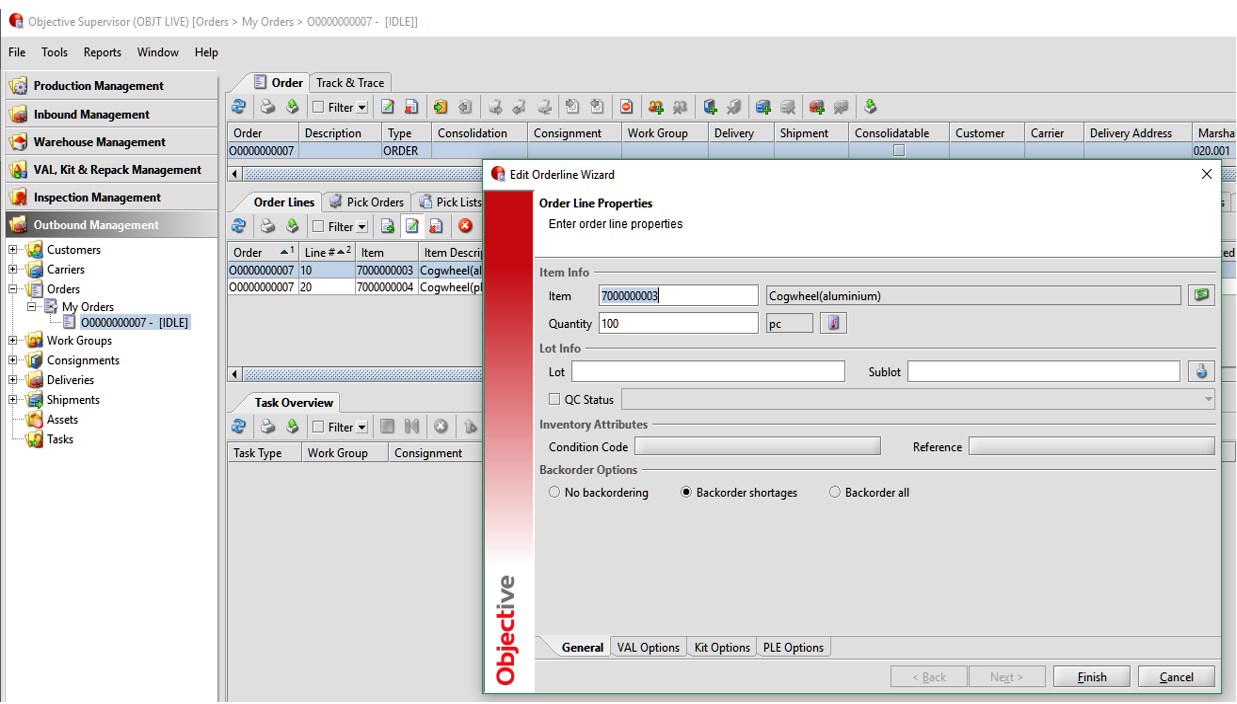Click the add people icon in Order toolbar

655,107
